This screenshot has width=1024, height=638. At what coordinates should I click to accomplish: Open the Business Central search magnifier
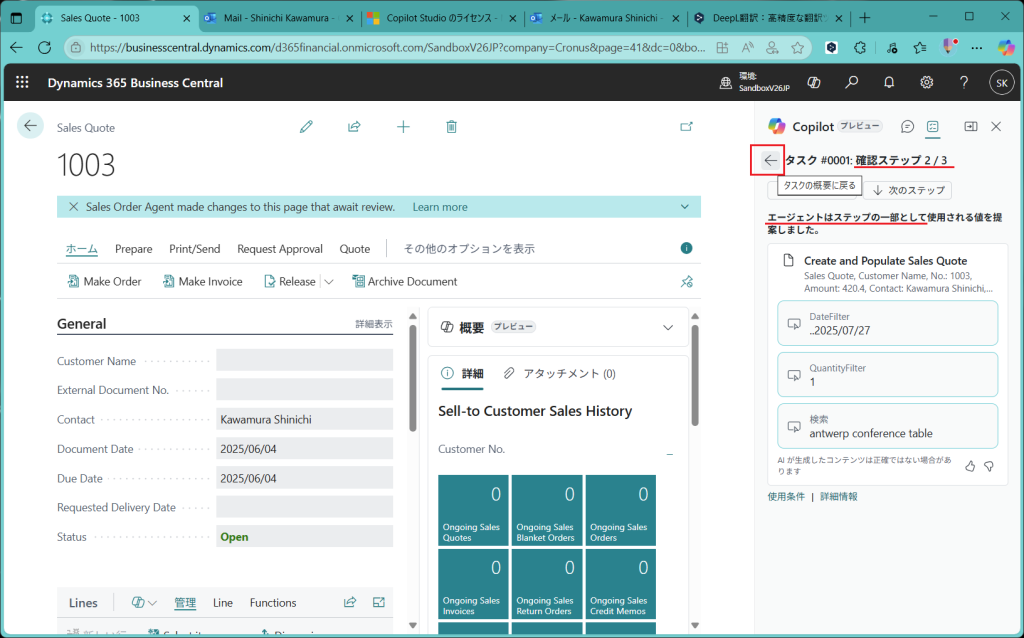(x=852, y=82)
